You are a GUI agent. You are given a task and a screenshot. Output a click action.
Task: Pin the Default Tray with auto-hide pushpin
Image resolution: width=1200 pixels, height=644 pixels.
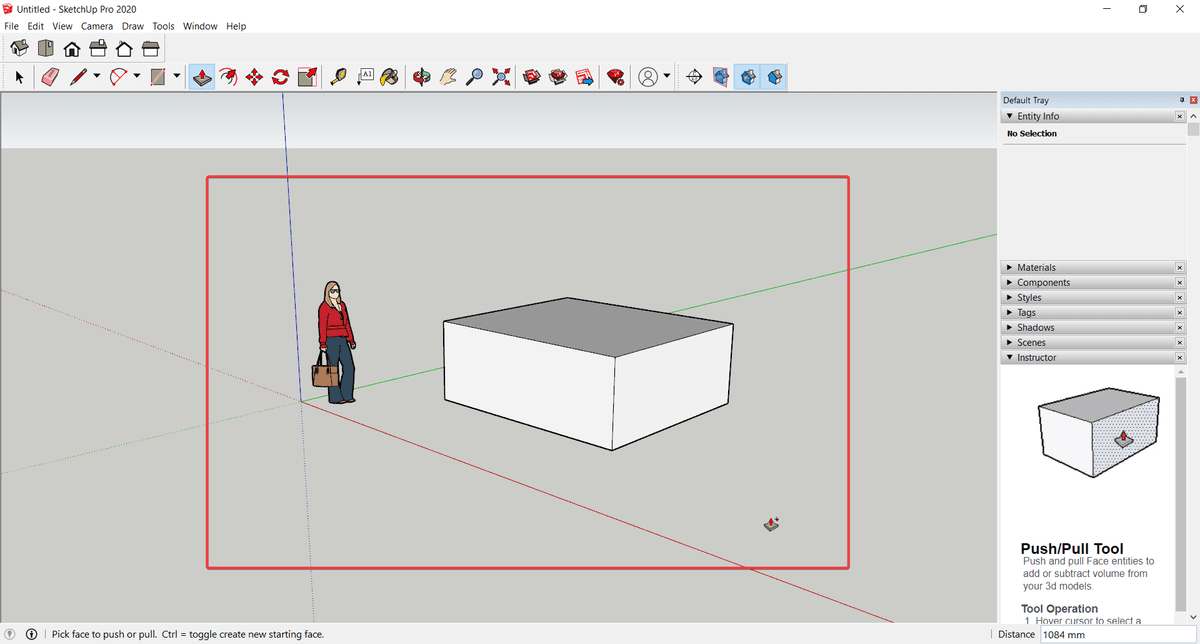[1181, 100]
